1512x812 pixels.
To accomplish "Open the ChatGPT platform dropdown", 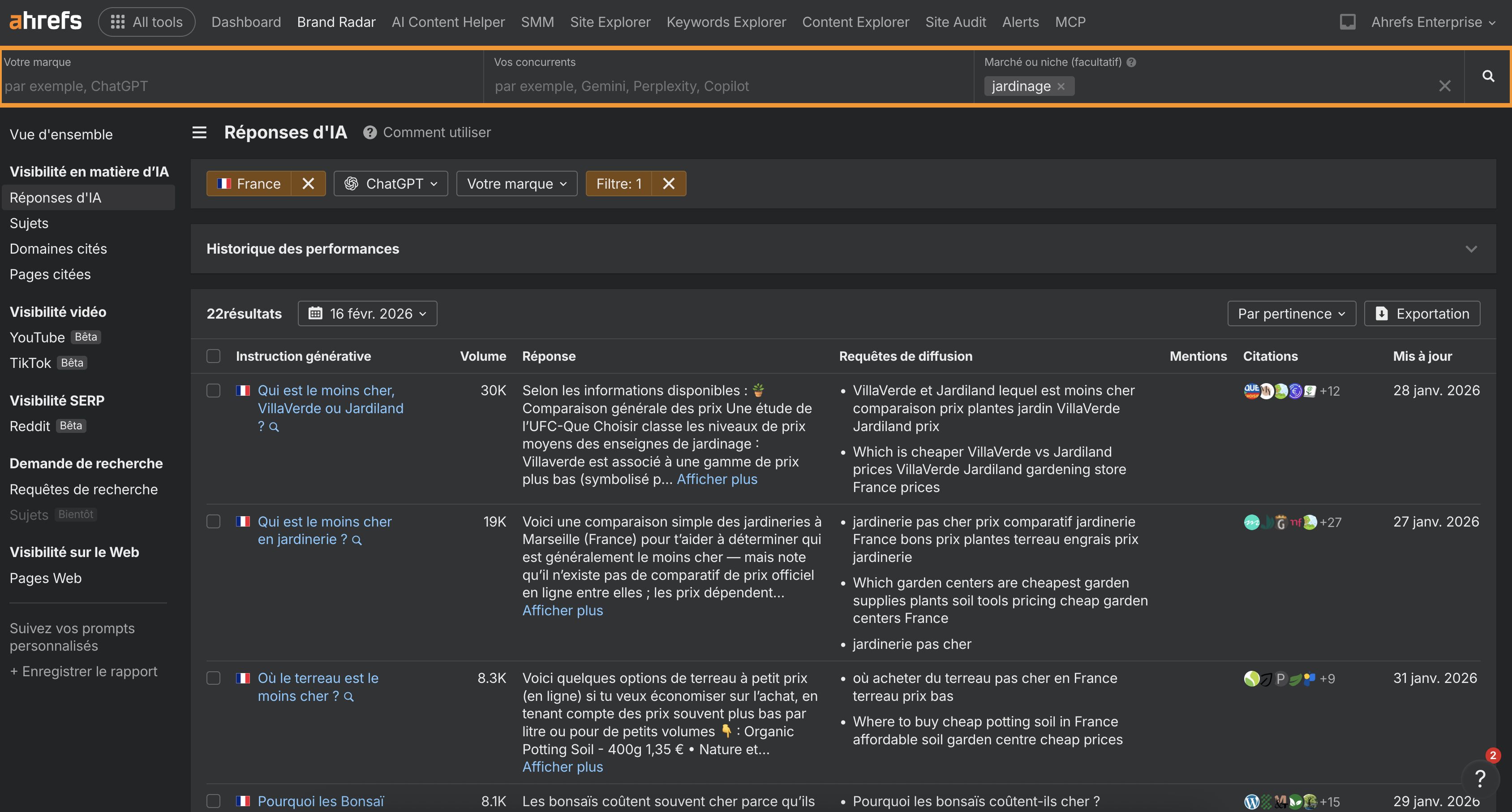I will pyautogui.click(x=391, y=183).
